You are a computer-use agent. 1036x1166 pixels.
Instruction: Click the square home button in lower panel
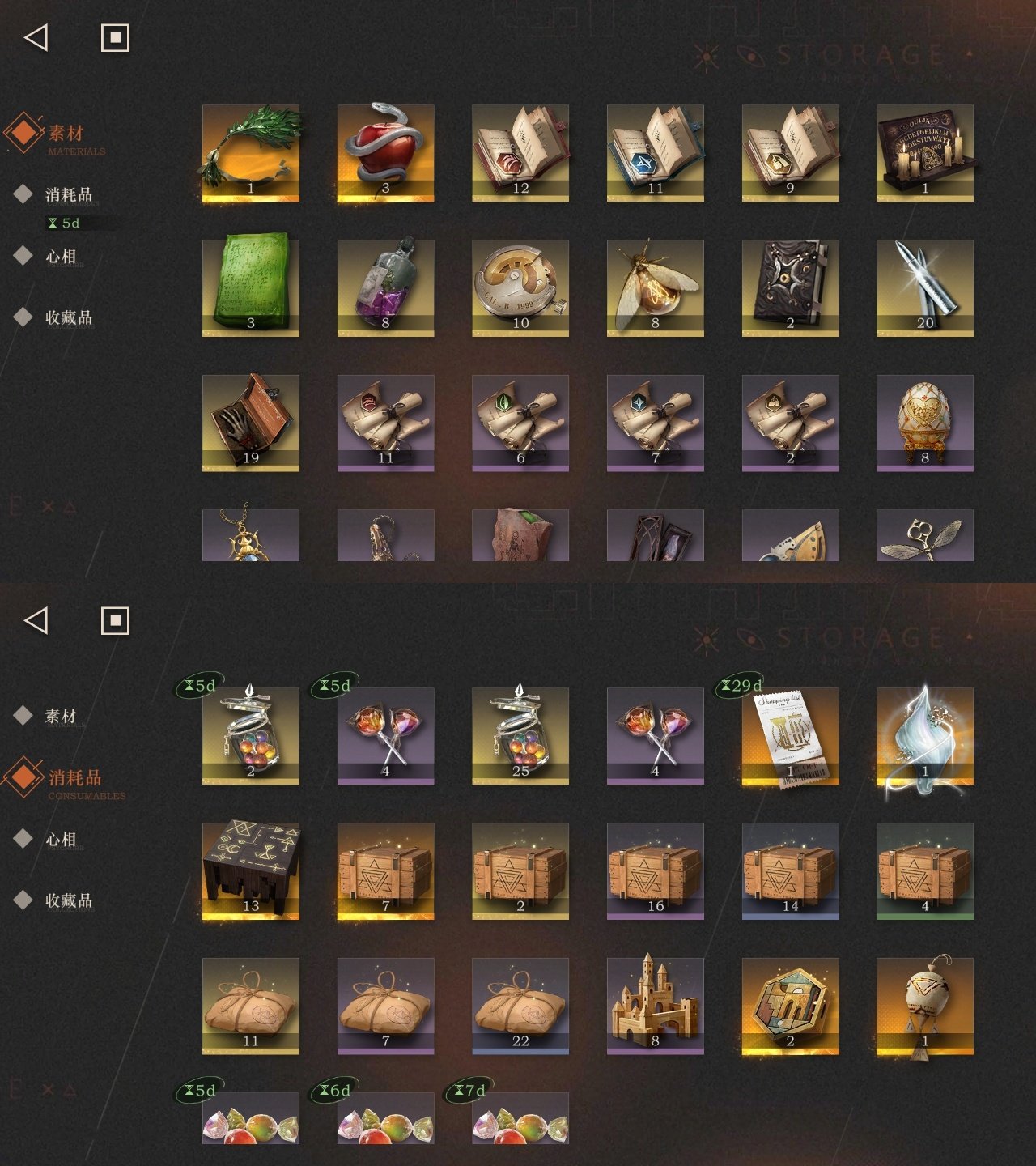coord(115,621)
